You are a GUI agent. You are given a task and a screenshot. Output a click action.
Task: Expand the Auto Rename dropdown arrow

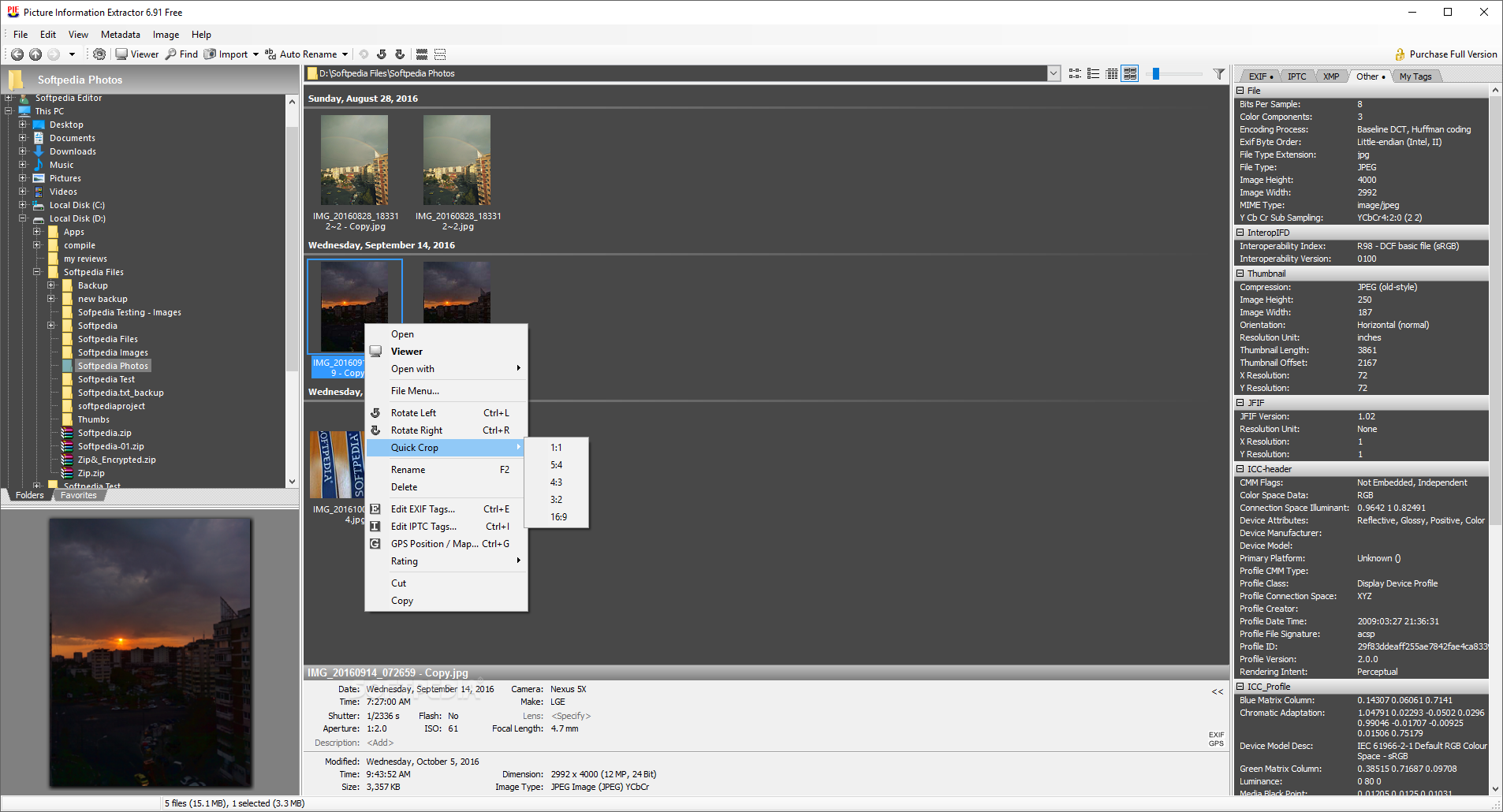click(345, 54)
